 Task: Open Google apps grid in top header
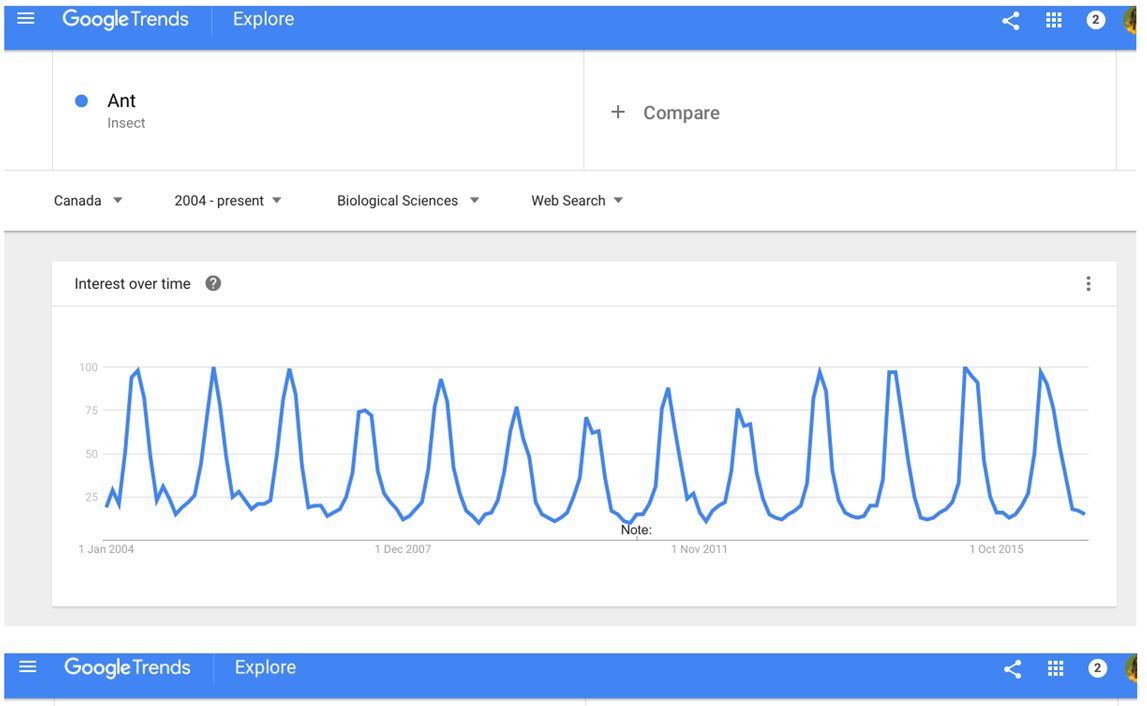pos(1053,20)
